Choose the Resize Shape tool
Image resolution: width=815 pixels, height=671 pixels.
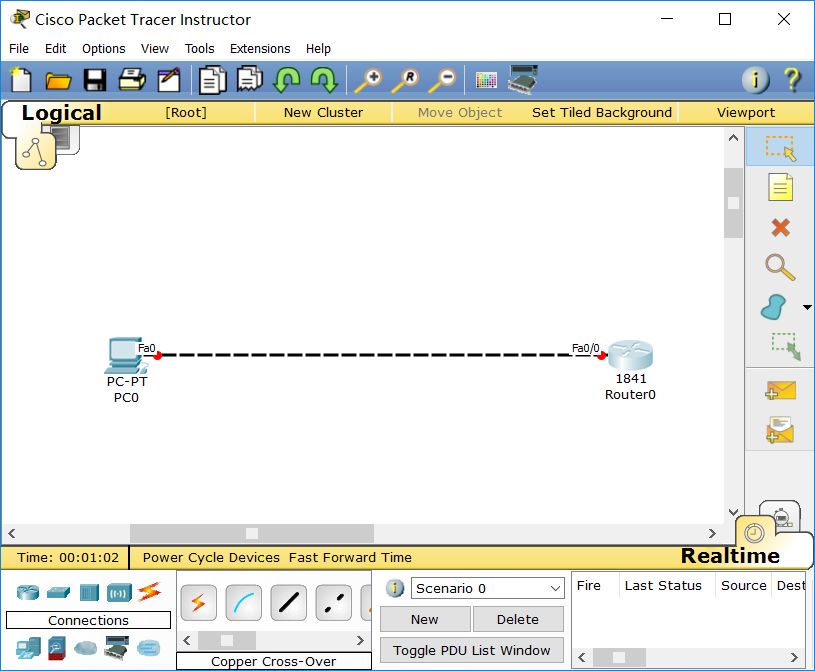pyautogui.click(x=785, y=346)
